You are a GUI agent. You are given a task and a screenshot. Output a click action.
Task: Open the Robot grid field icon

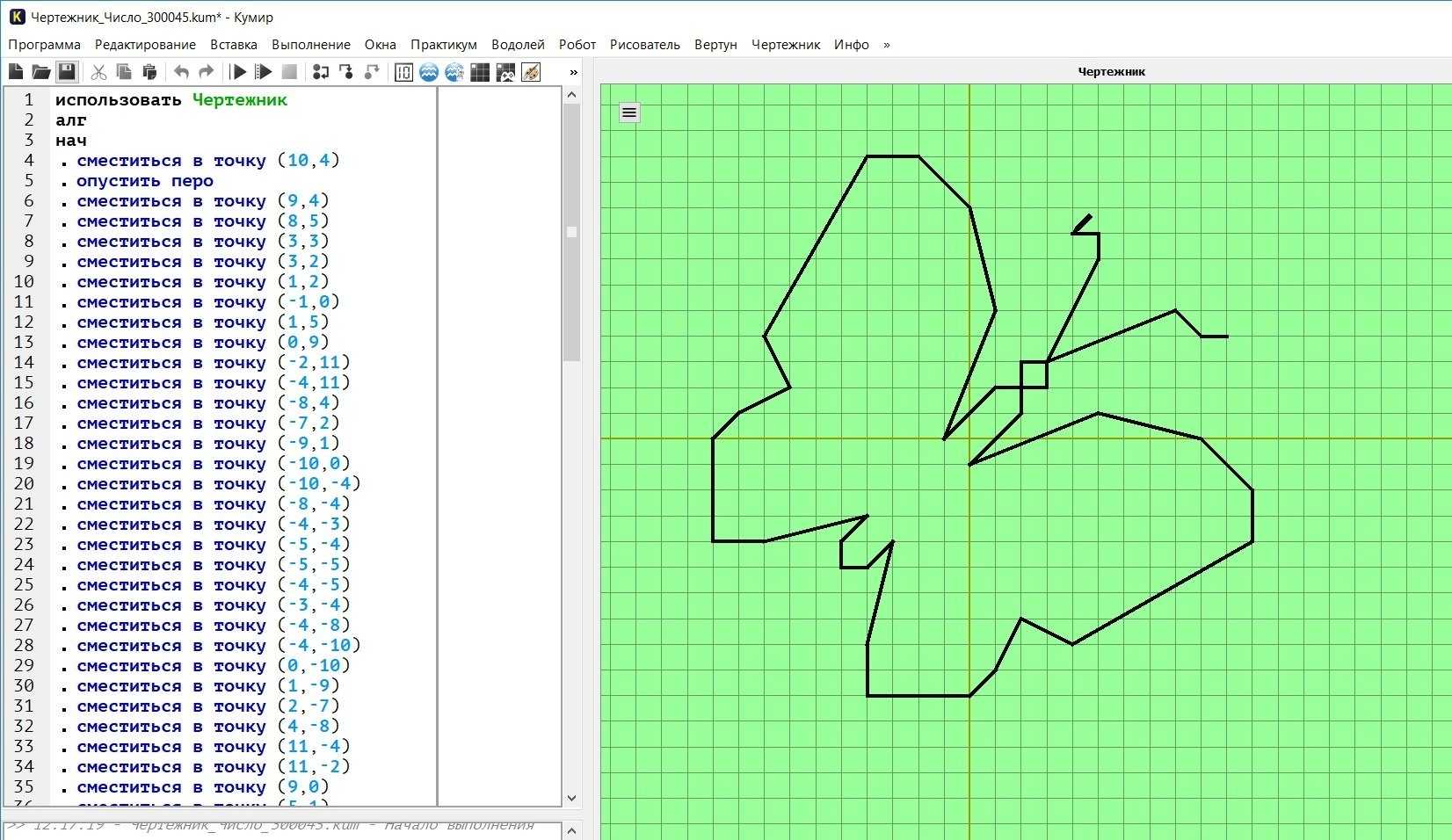pyautogui.click(x=480, y=72)
